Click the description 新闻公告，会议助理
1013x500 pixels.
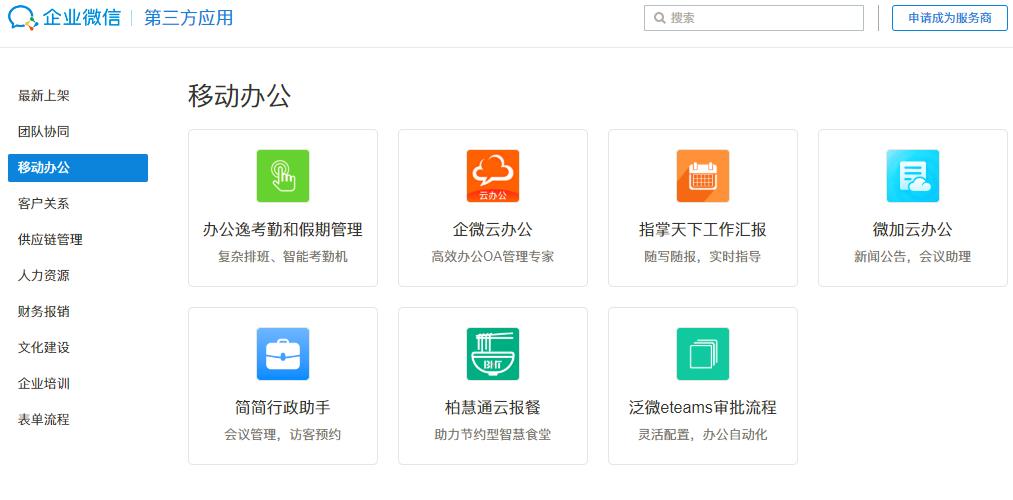point(913,256)
